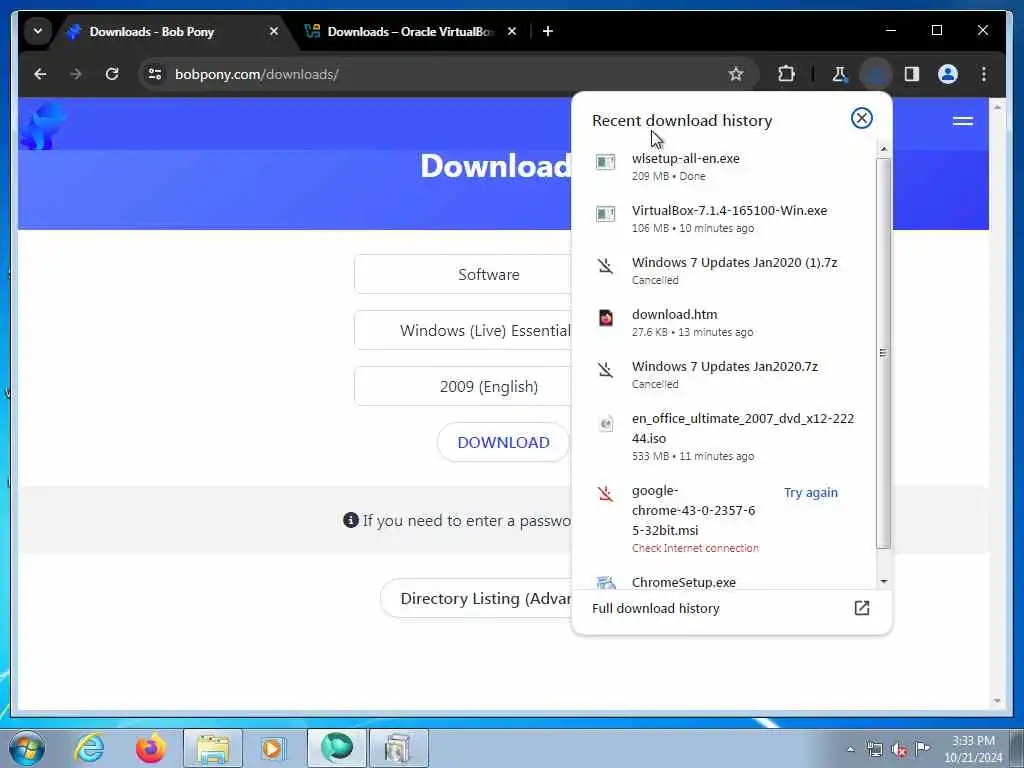Viewport: 1024px width, 768px height.
Task: Open the 2009 (English) version dropdown
Action: coord(462,387)
